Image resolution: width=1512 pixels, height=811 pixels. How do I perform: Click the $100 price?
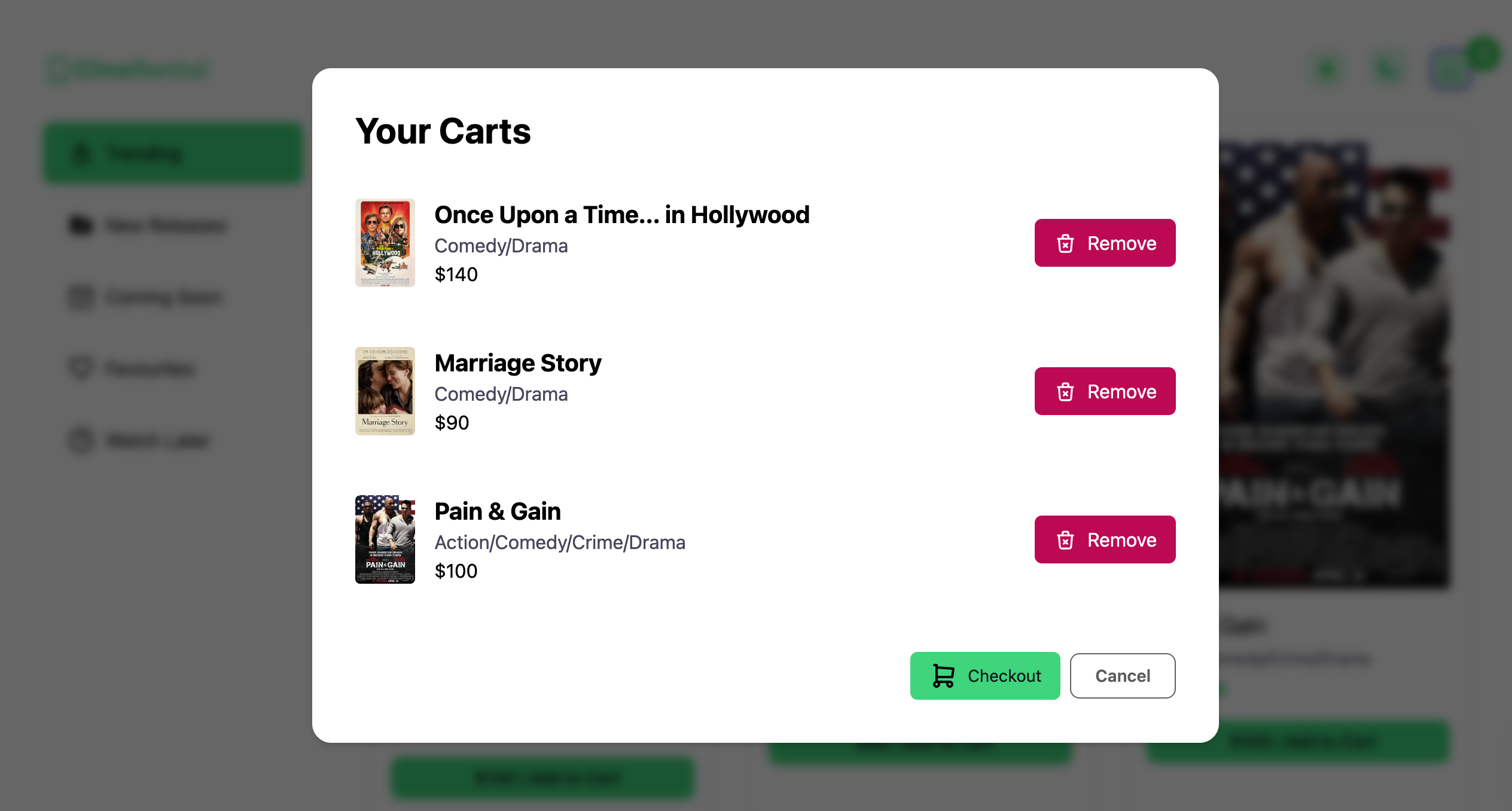(x=456, y=571)
